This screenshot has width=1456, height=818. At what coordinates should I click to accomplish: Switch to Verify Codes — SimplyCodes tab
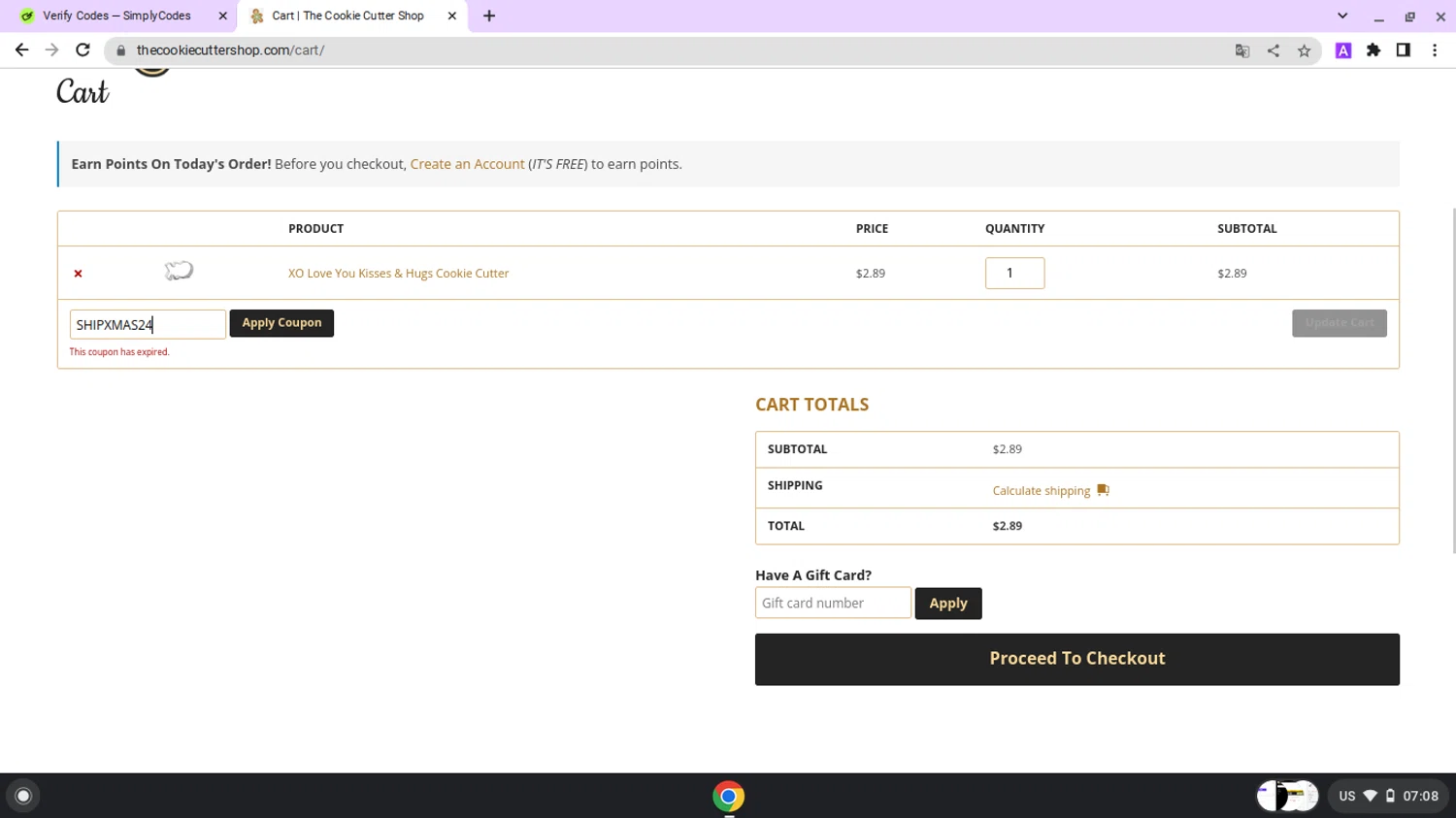coord(118,16)
